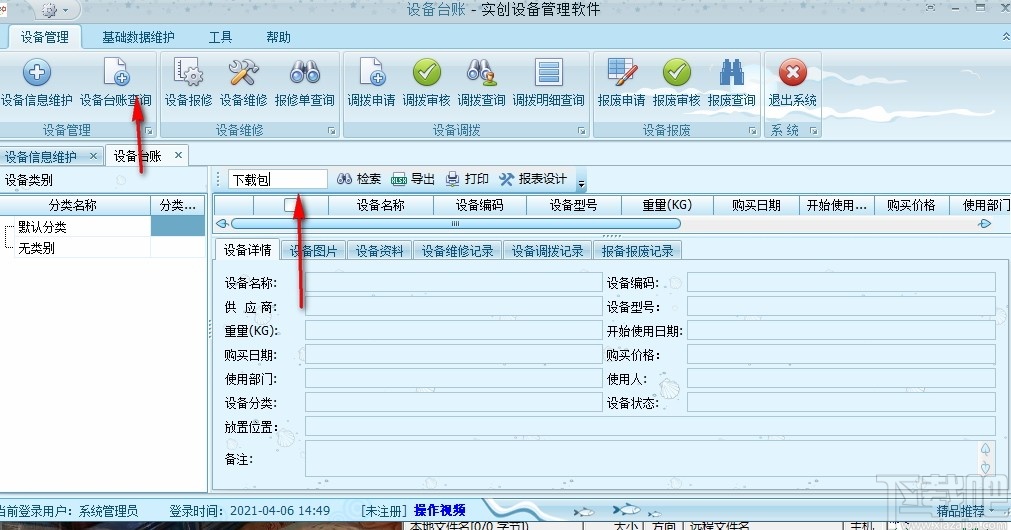Open 设备维修 wrench-and-screwdriver tool
1011x530 pixels.
click(x=243, y=83)
